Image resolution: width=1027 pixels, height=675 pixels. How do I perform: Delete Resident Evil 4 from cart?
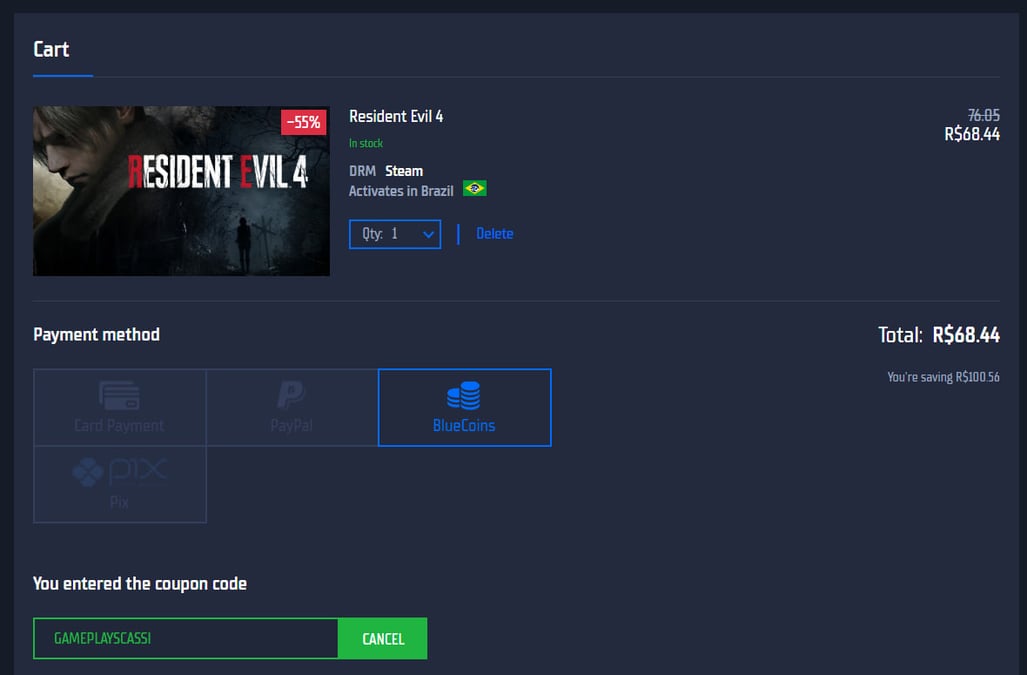[x=495, y=234]
